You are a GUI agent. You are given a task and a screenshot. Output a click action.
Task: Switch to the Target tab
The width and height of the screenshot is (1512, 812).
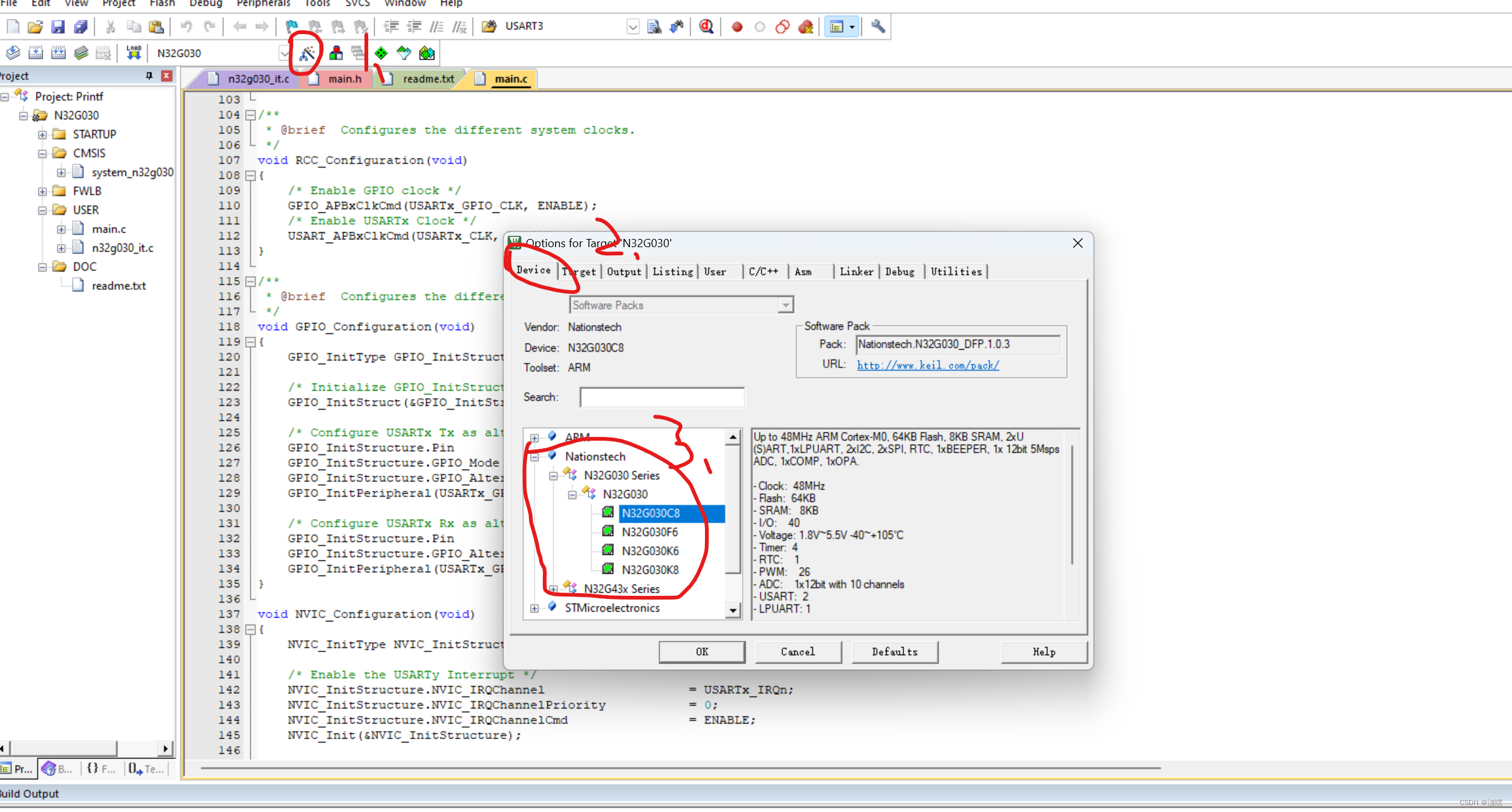coord(579,271)
